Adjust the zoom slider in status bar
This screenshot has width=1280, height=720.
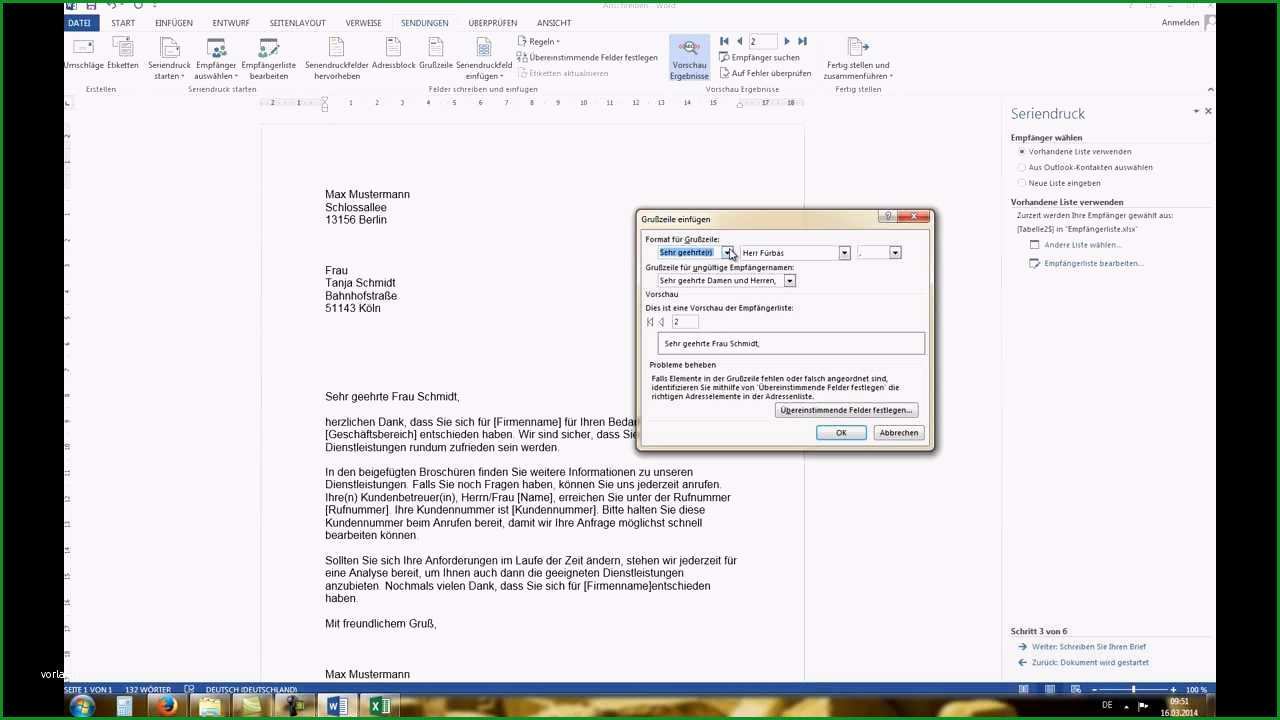(x=1133, y=690)
